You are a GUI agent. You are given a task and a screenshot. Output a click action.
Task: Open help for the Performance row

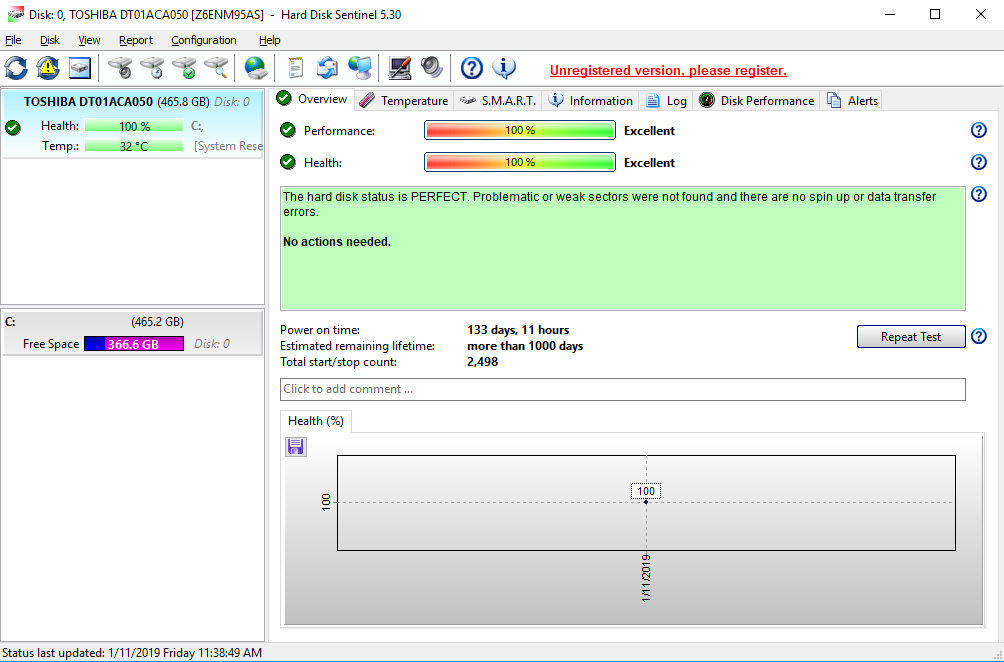coord(979,131)
